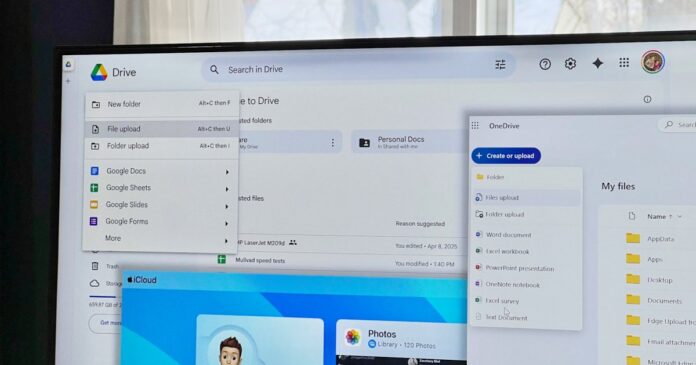
Task: Create a OneNote notebook in OneDrive
Action: [526, 285]
